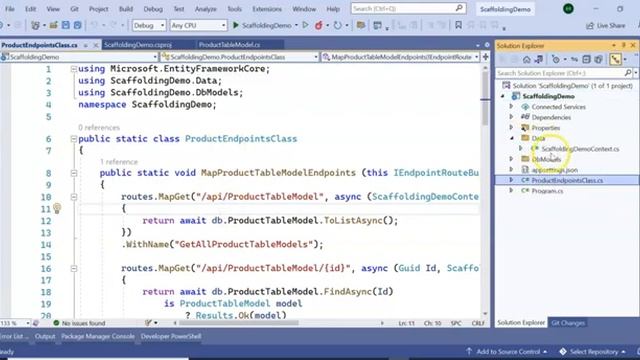Viewport: 640px width, 360px height.
Task: Click the Open File folder icon
Action: [x=53, y=25]
